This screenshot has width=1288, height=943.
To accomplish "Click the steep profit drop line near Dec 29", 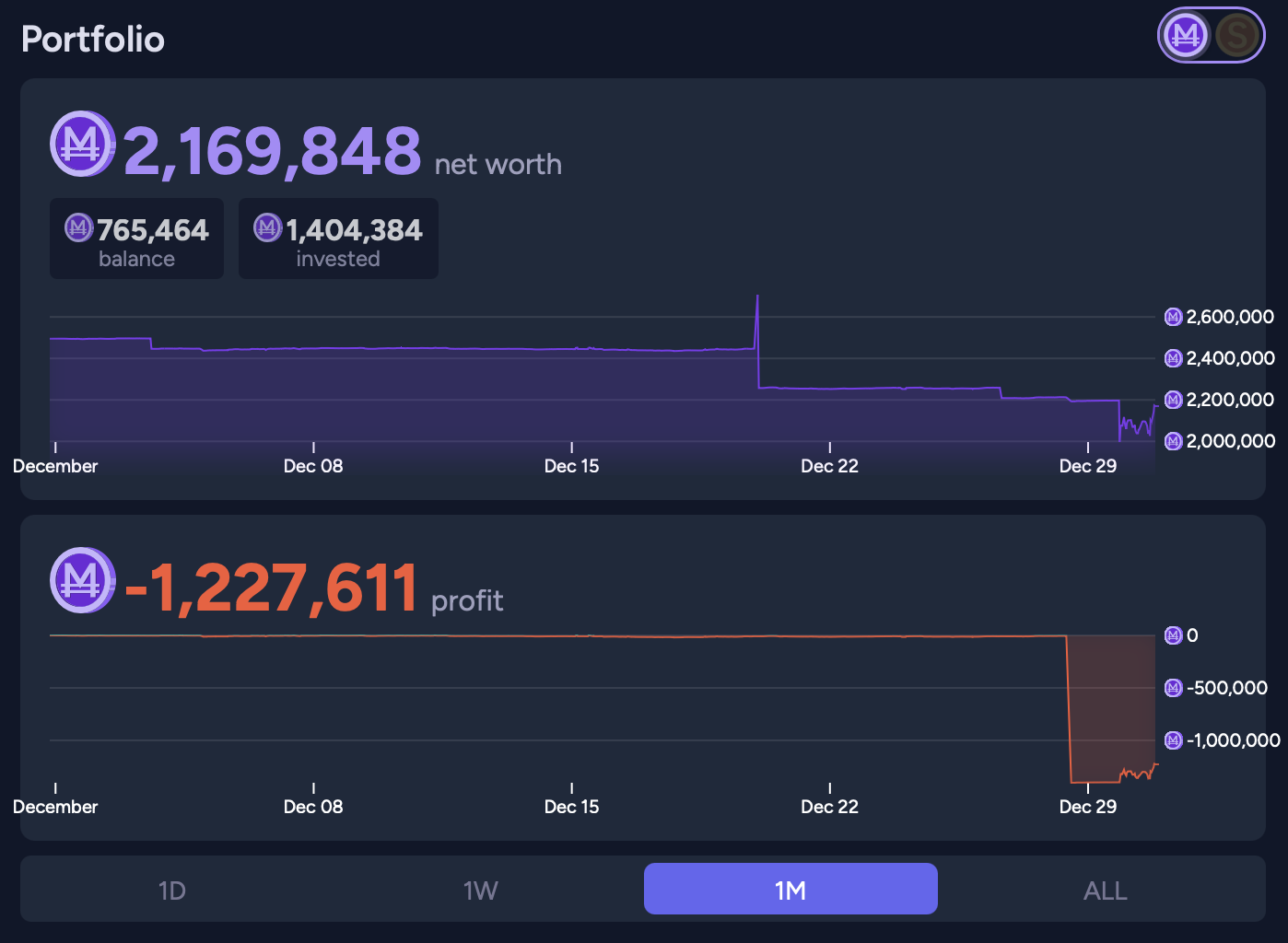I will tap(1069, 709).
